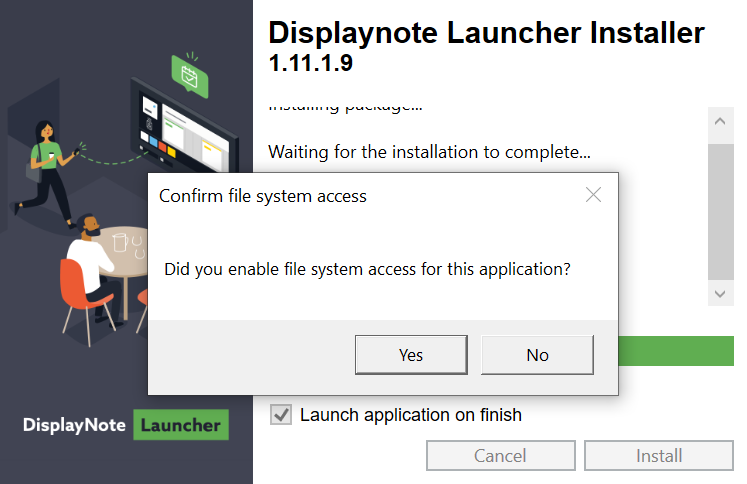The width and height of the screenshot is (747, 484).
Task: Click the Install button
Action: 659,455
